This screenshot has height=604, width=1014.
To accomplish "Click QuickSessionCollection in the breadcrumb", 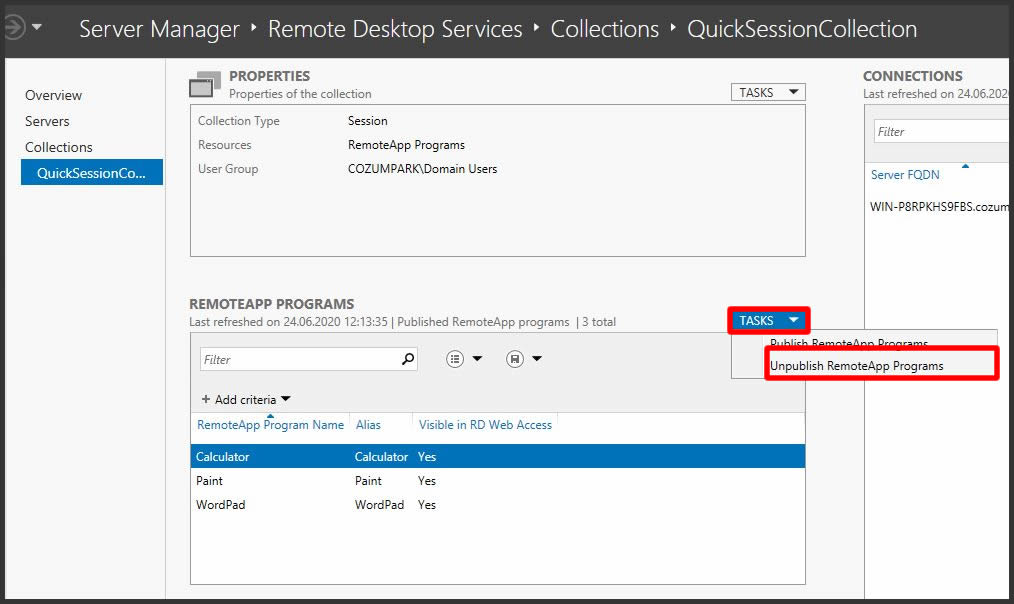I will tap(802, 29).
